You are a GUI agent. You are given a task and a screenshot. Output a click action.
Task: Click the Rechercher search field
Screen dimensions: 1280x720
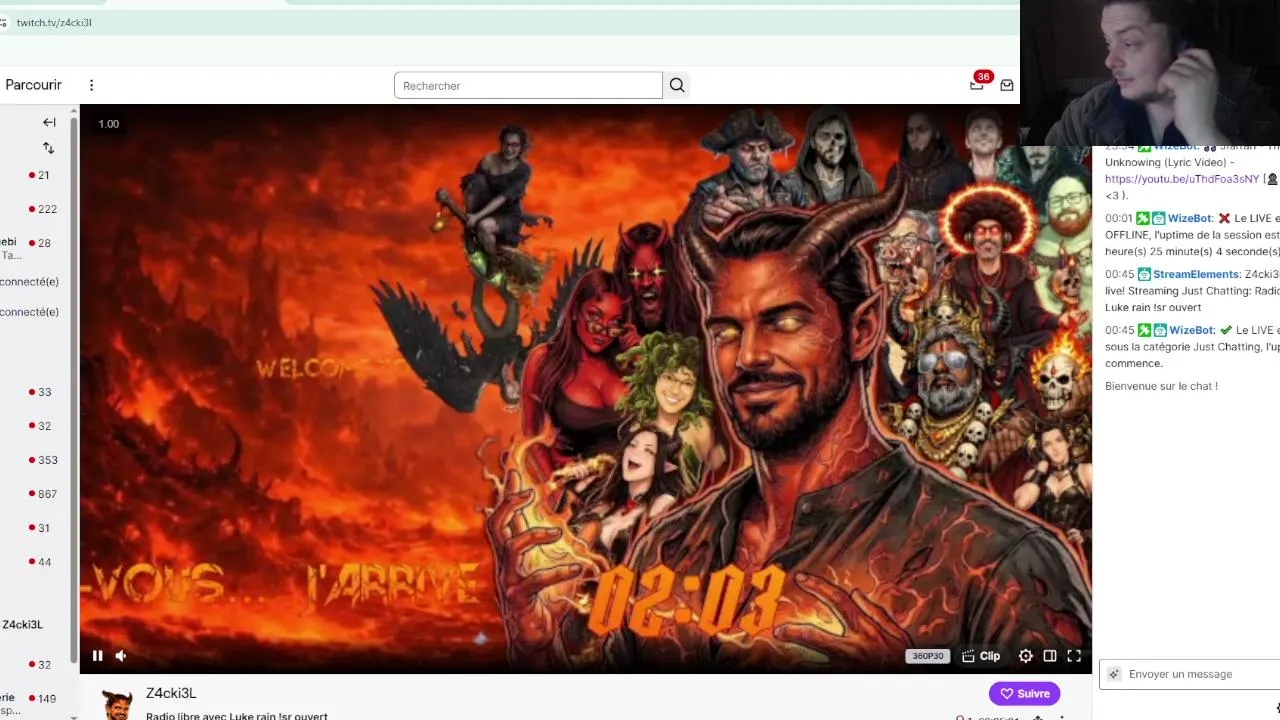528,86
